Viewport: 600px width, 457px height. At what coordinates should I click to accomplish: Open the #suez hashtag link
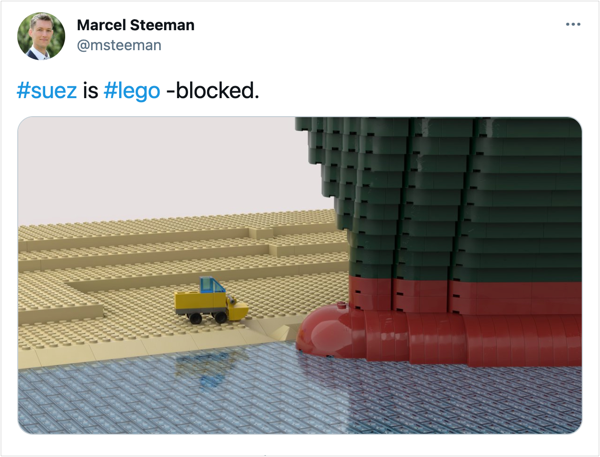[47, 91]
